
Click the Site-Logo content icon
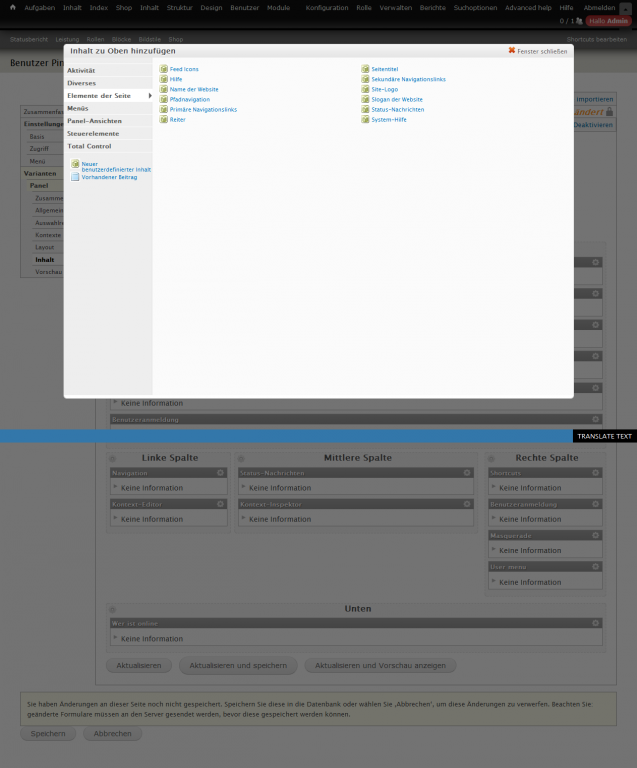pos(364,89)
